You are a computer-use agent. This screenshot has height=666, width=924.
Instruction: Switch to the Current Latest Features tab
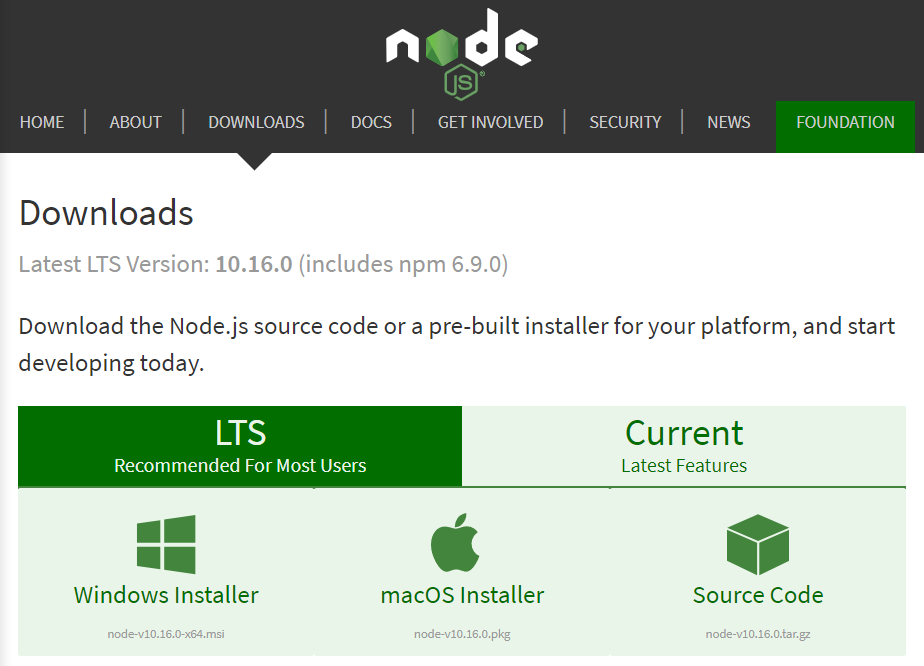(x=684, y=446)
